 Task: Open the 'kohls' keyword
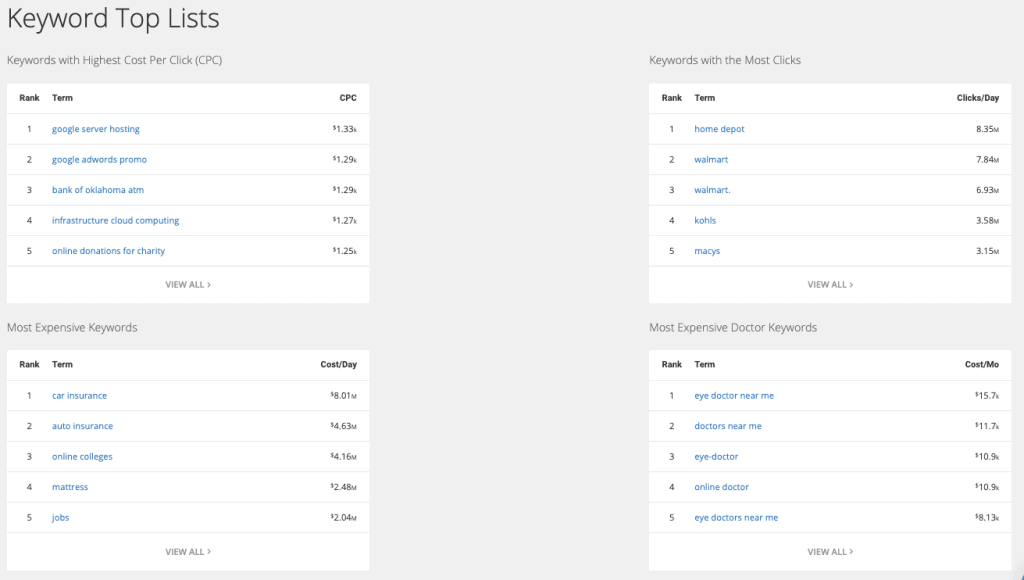(x=705, y=221)
